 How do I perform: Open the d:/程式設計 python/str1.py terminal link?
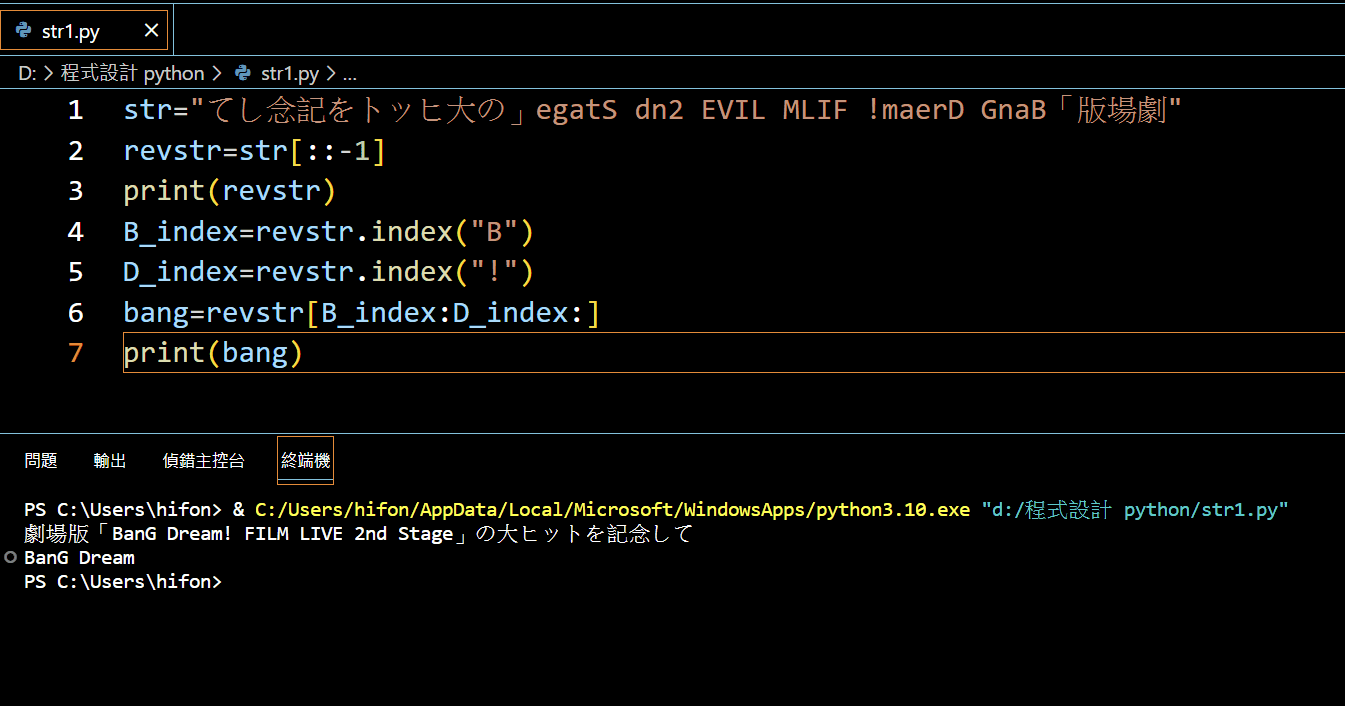point(1135,510)
